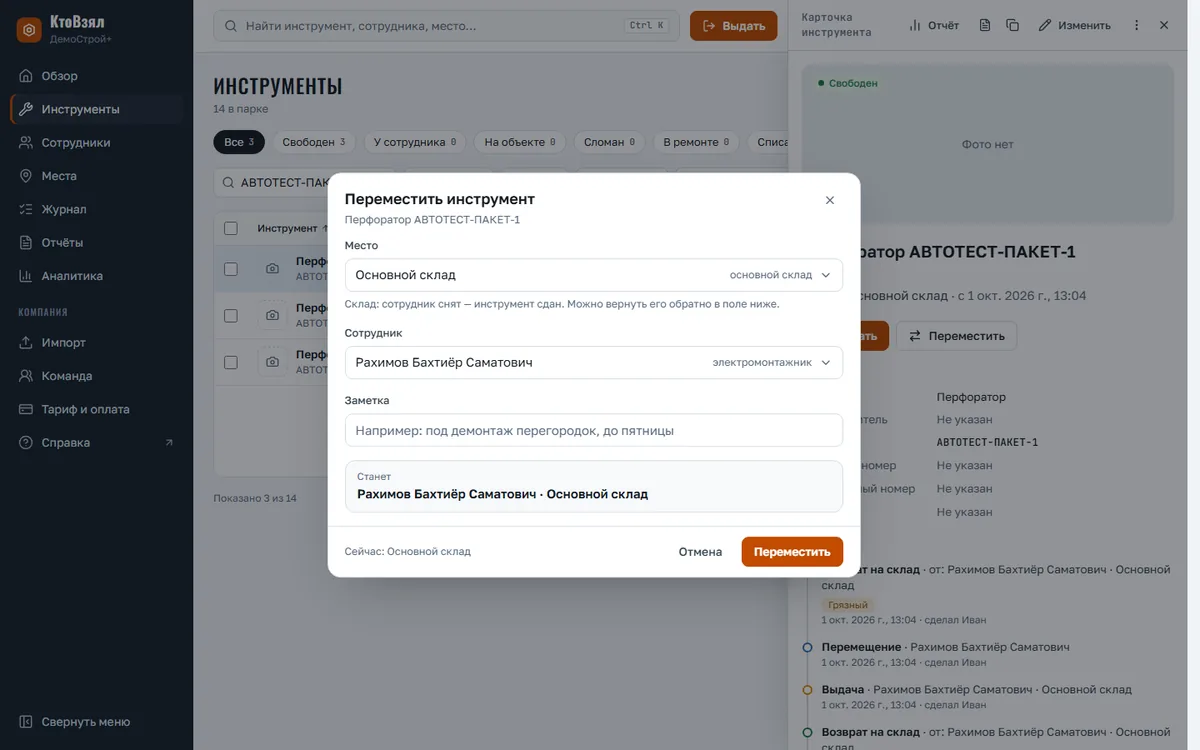
Task: Open the three-dots menu in tool card
Action: click(x=1136, y=25)
